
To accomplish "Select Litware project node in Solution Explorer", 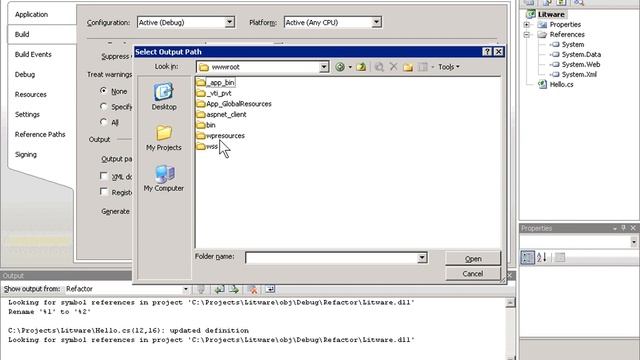I will click(551, 14).
